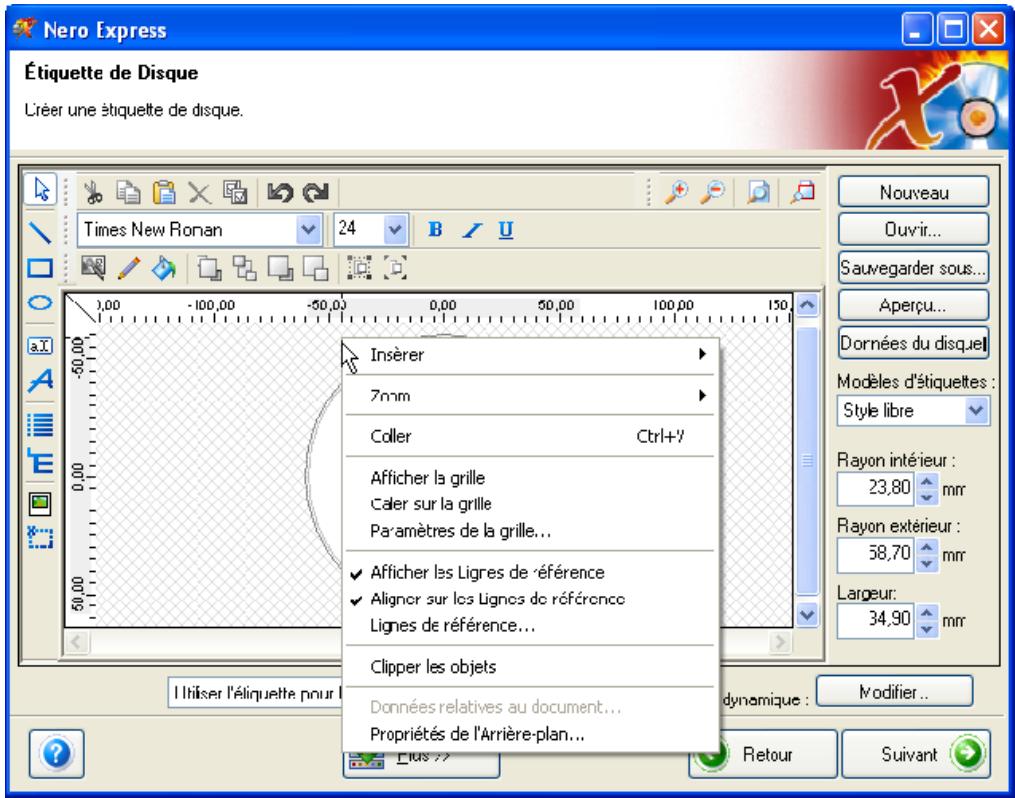Click the Zoom in magnifier icon
1015x798 pixels.
(x=677, y=192)
